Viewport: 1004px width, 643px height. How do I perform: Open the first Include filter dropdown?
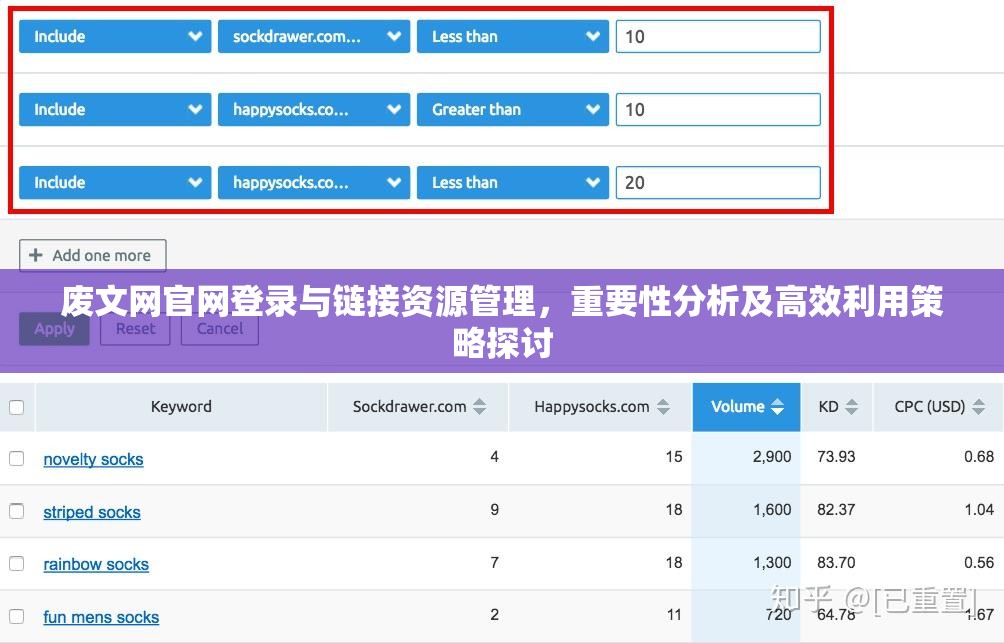tap(114, 36)
